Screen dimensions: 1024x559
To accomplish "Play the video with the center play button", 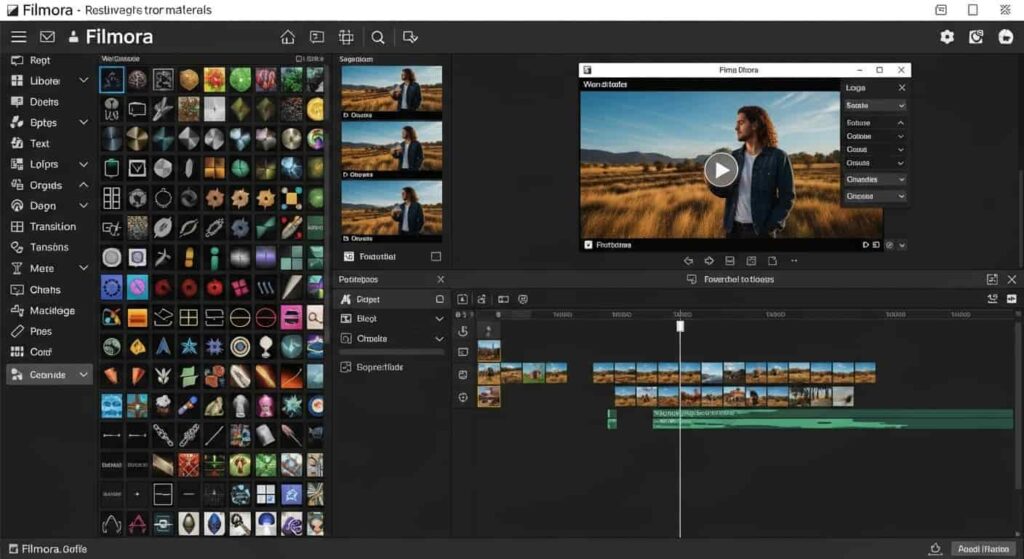I will click(x=721, y=170).
